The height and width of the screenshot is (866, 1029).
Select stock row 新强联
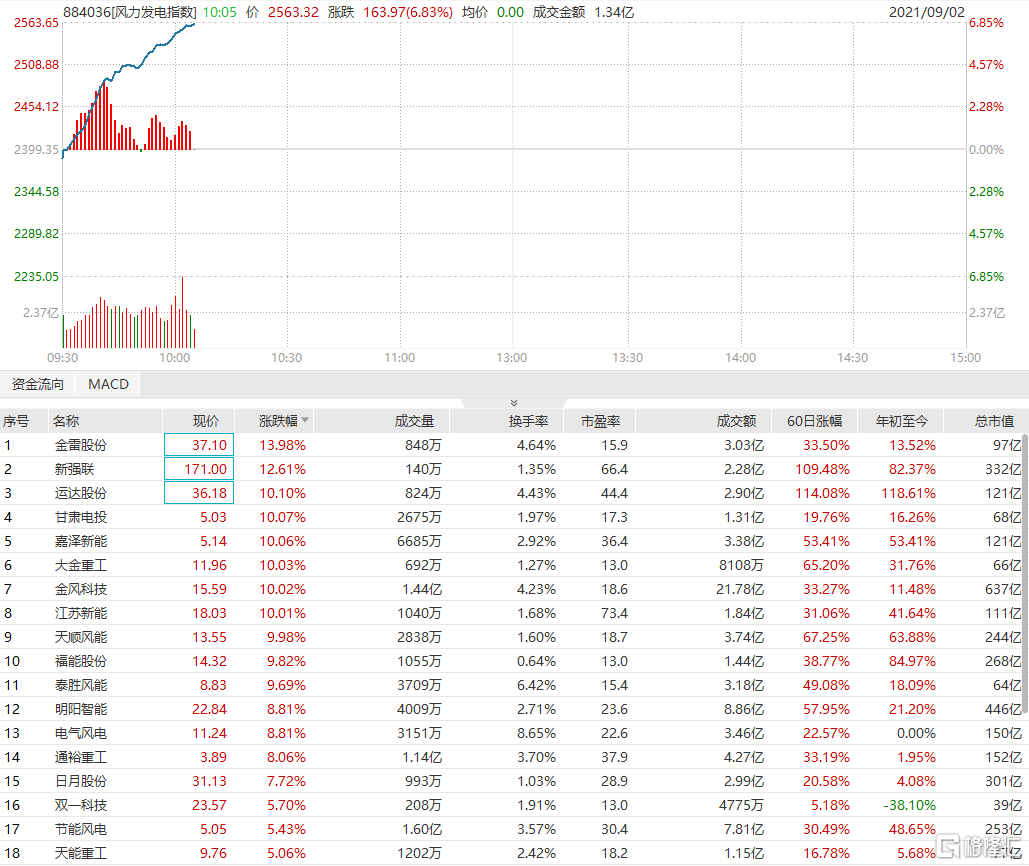(511, 469)
